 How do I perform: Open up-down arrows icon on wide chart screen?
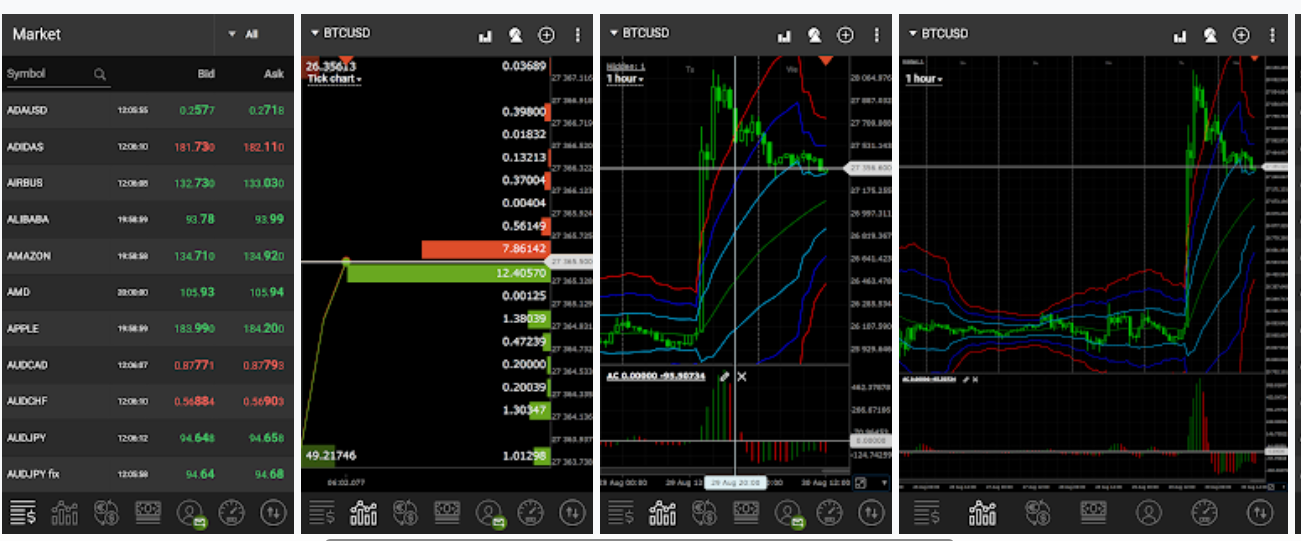[1260, 514]
